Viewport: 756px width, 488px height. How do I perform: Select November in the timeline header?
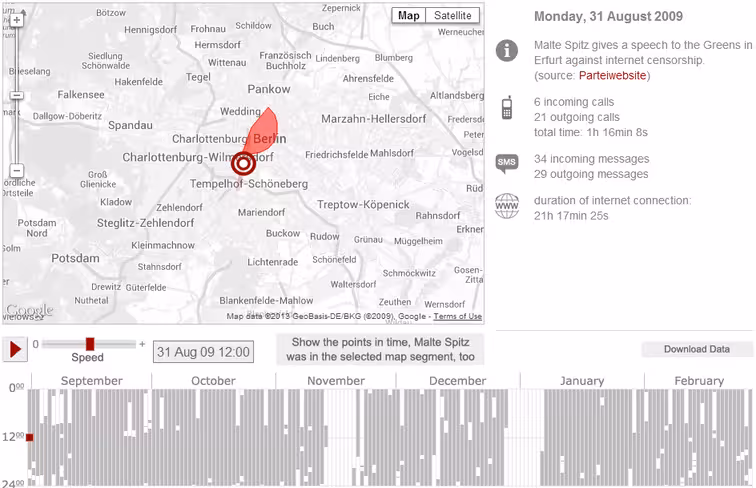(x=336, y=380)
